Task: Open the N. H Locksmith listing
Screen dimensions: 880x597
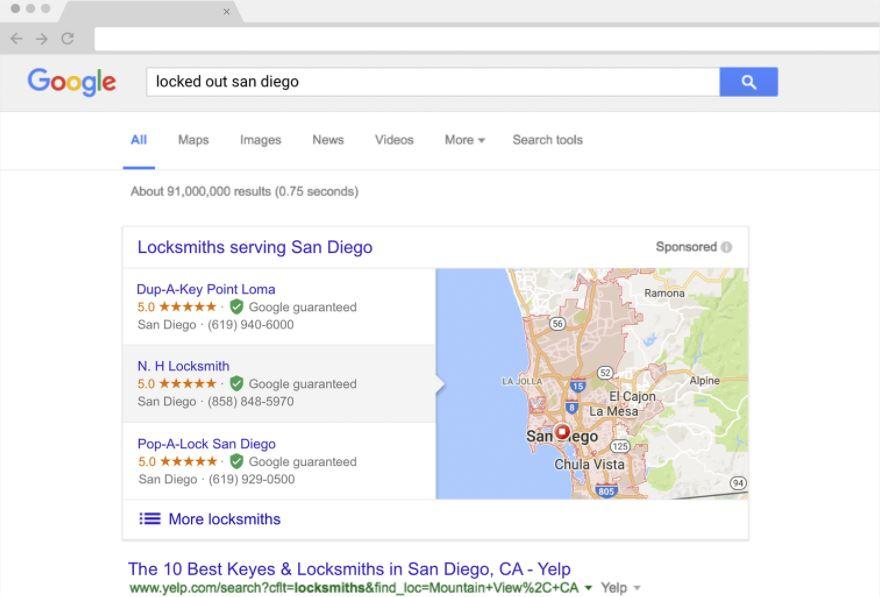Action: 184,366
